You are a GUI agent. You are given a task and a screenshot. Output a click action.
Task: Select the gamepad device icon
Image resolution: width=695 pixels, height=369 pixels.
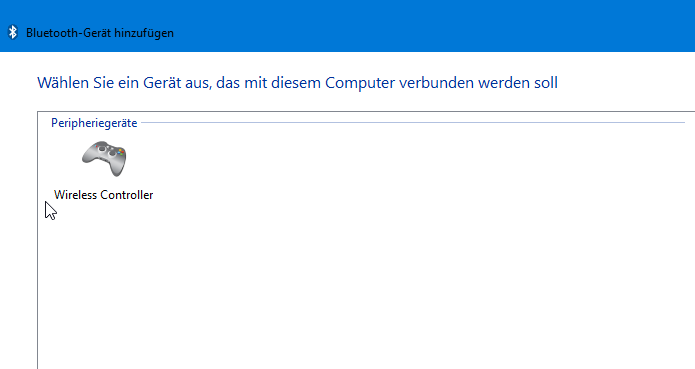coord(104,159)
